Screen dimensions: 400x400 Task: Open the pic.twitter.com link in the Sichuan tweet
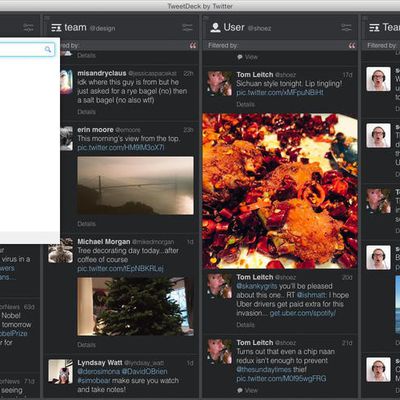(x=280, y=92)
